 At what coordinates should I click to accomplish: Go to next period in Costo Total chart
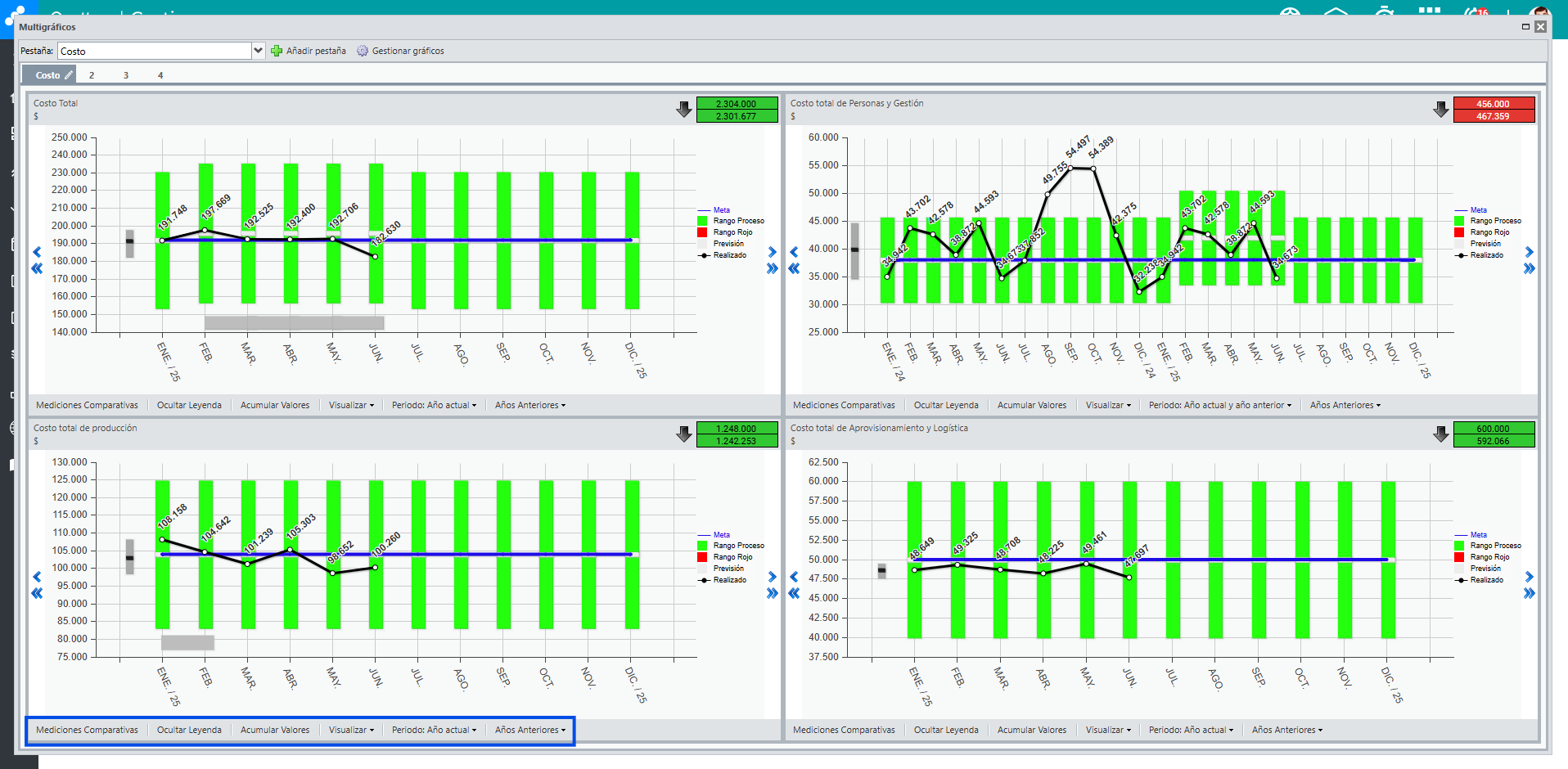tap(772, 252)
